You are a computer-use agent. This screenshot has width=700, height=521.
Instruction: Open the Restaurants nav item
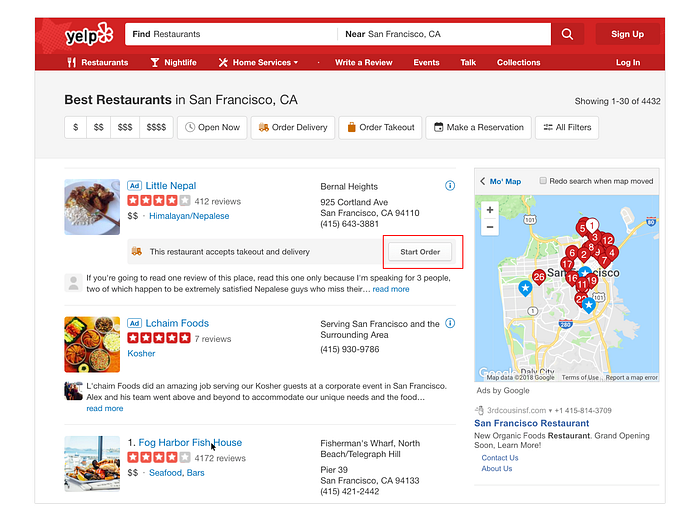[x=98, y=63]
